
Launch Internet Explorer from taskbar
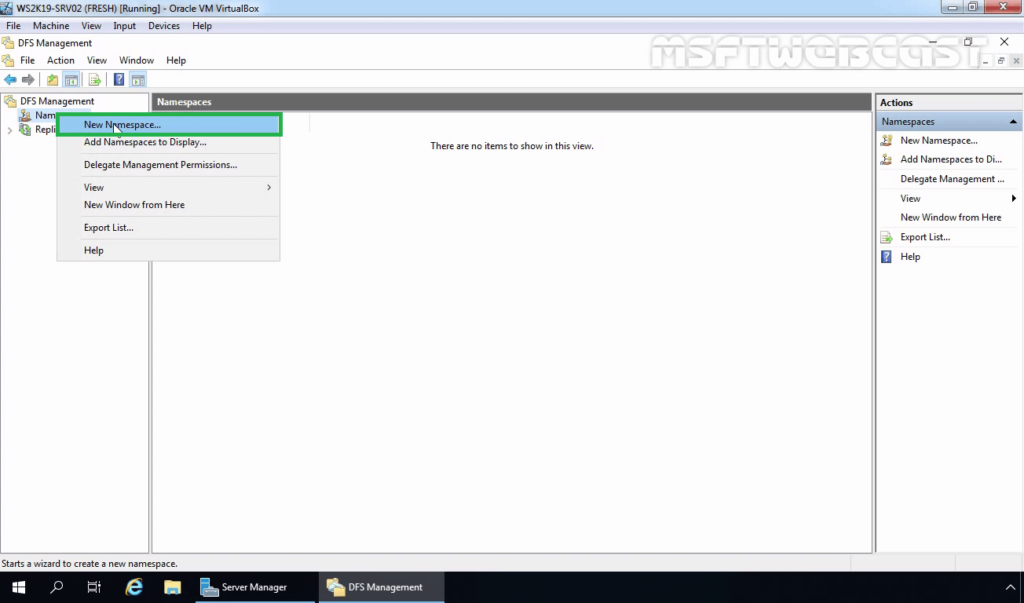coord(134,587)
